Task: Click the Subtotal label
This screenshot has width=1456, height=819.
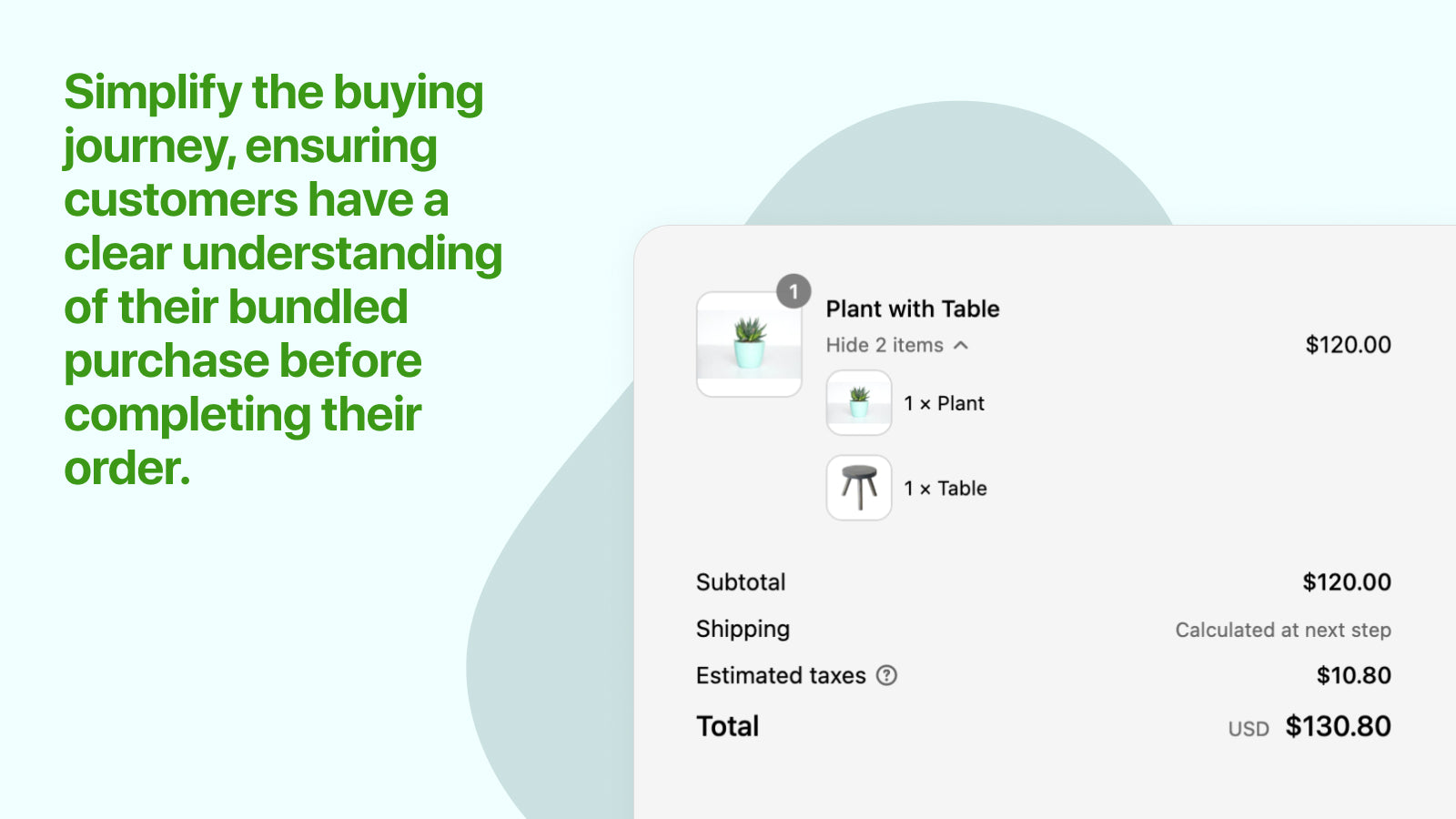Action: 741,582
